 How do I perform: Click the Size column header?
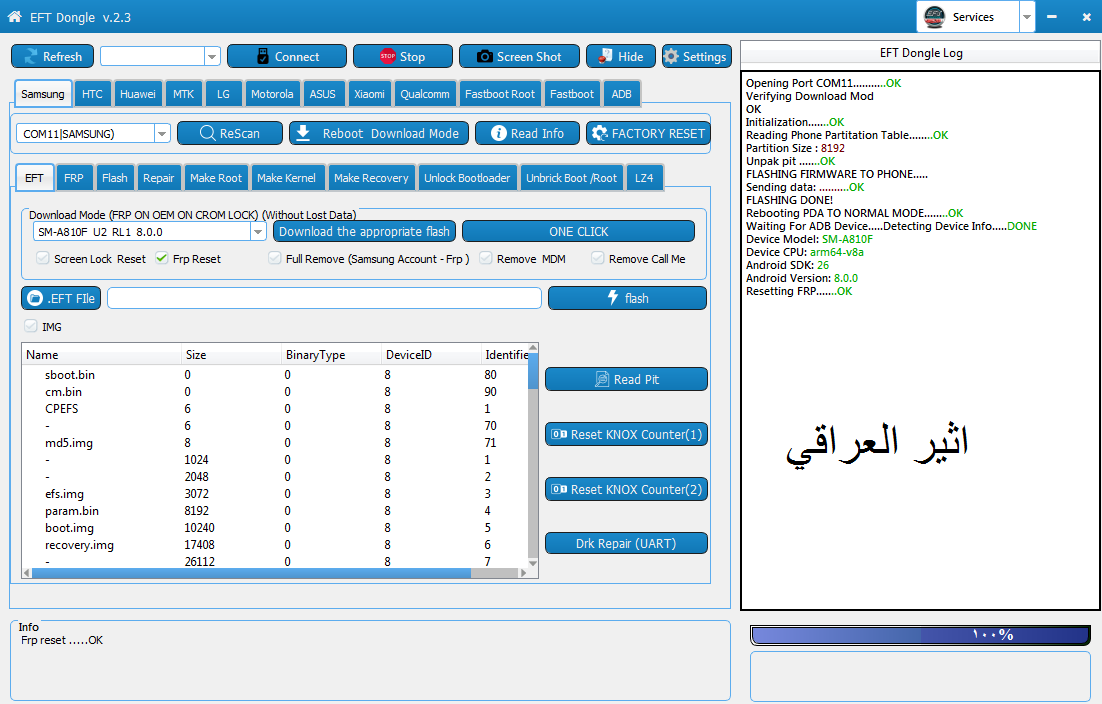[231, 355]
